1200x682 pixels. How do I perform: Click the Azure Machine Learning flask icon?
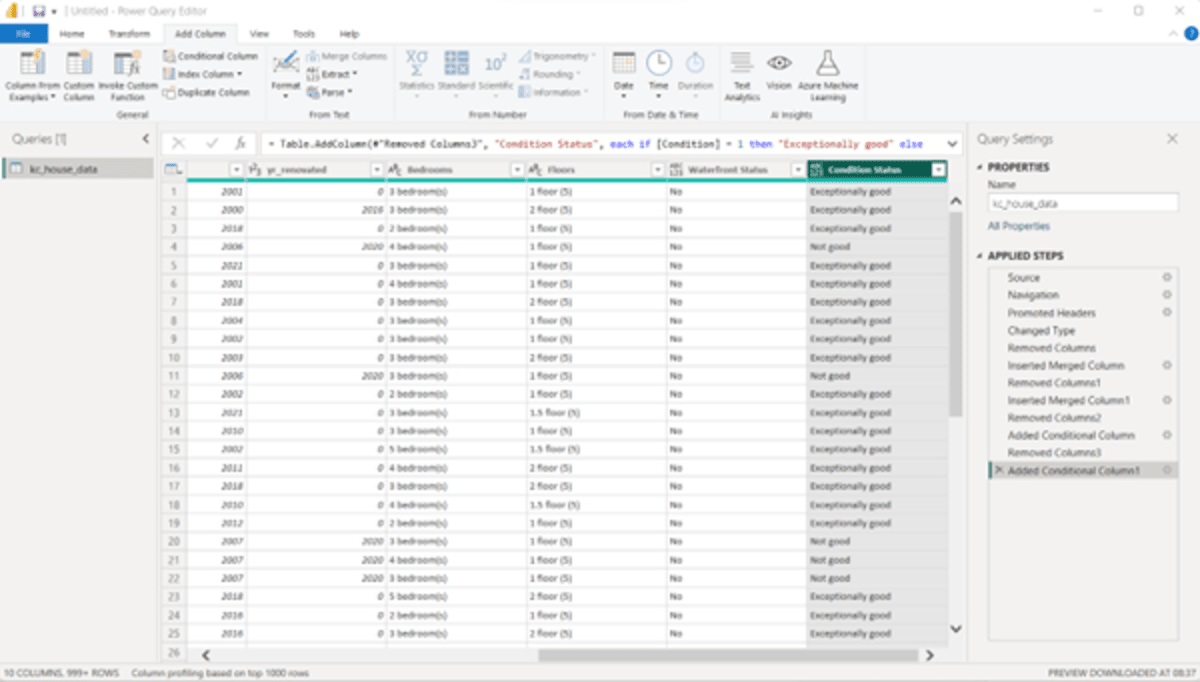(827, 64)
